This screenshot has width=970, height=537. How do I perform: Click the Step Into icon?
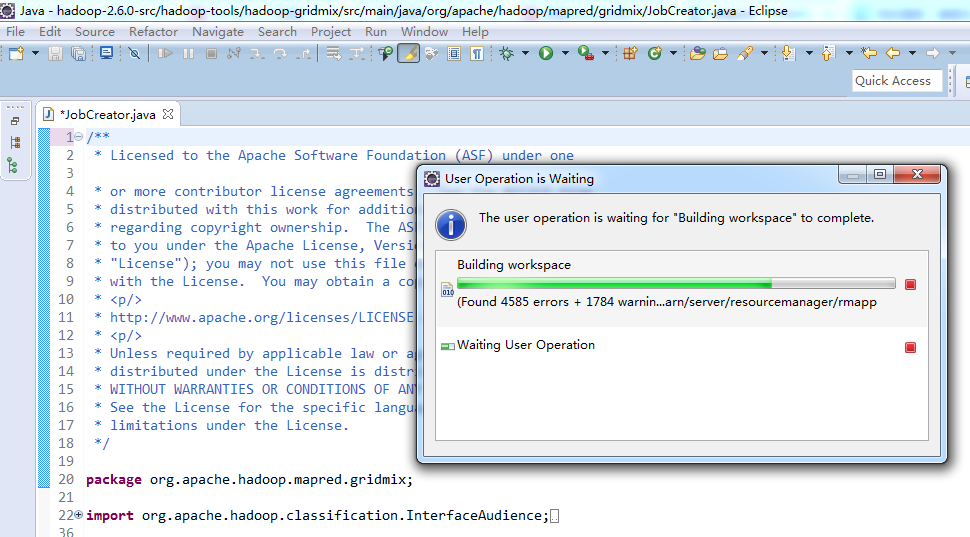tap(257, 54)
